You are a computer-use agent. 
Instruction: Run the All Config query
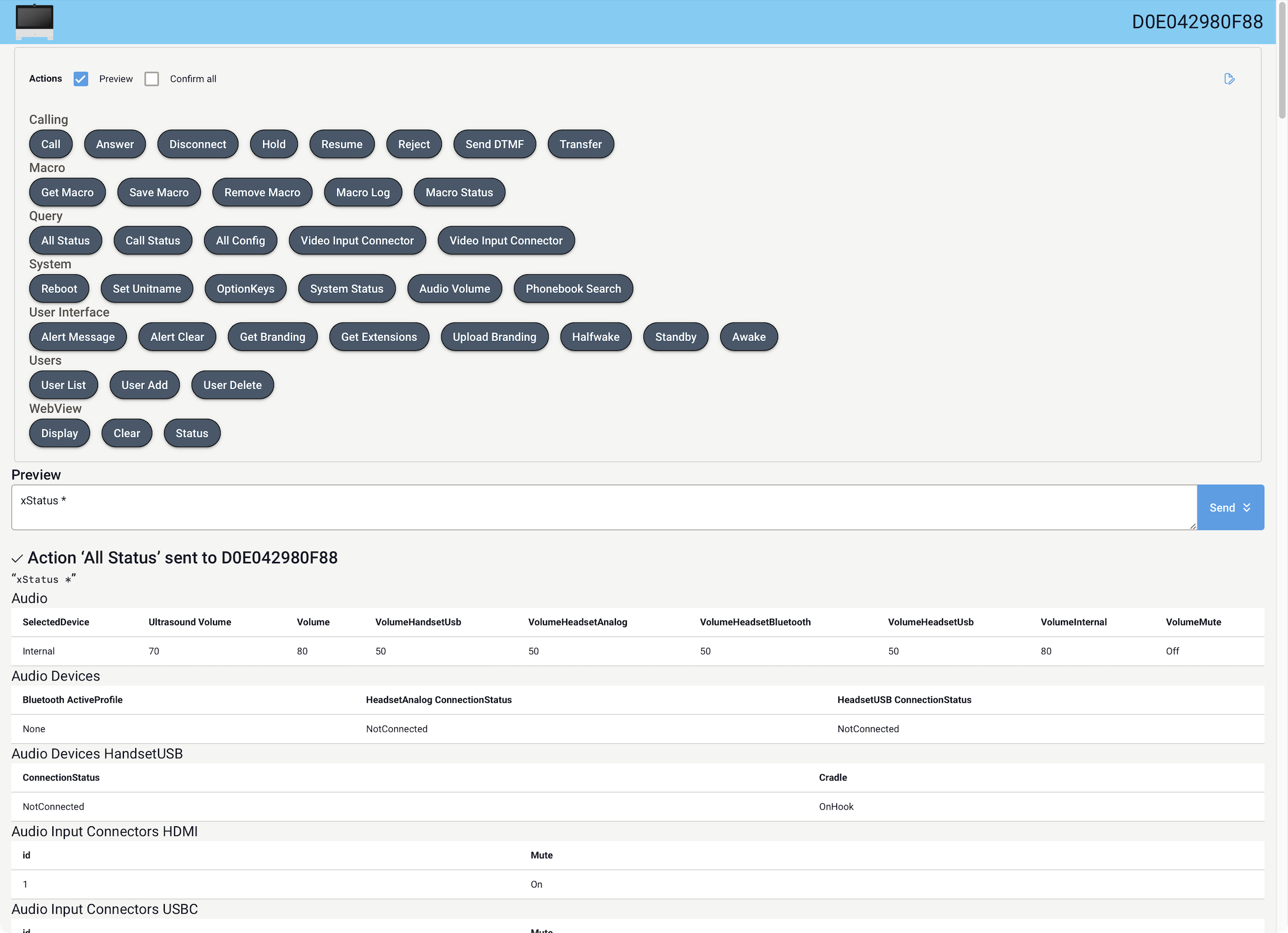240,241
